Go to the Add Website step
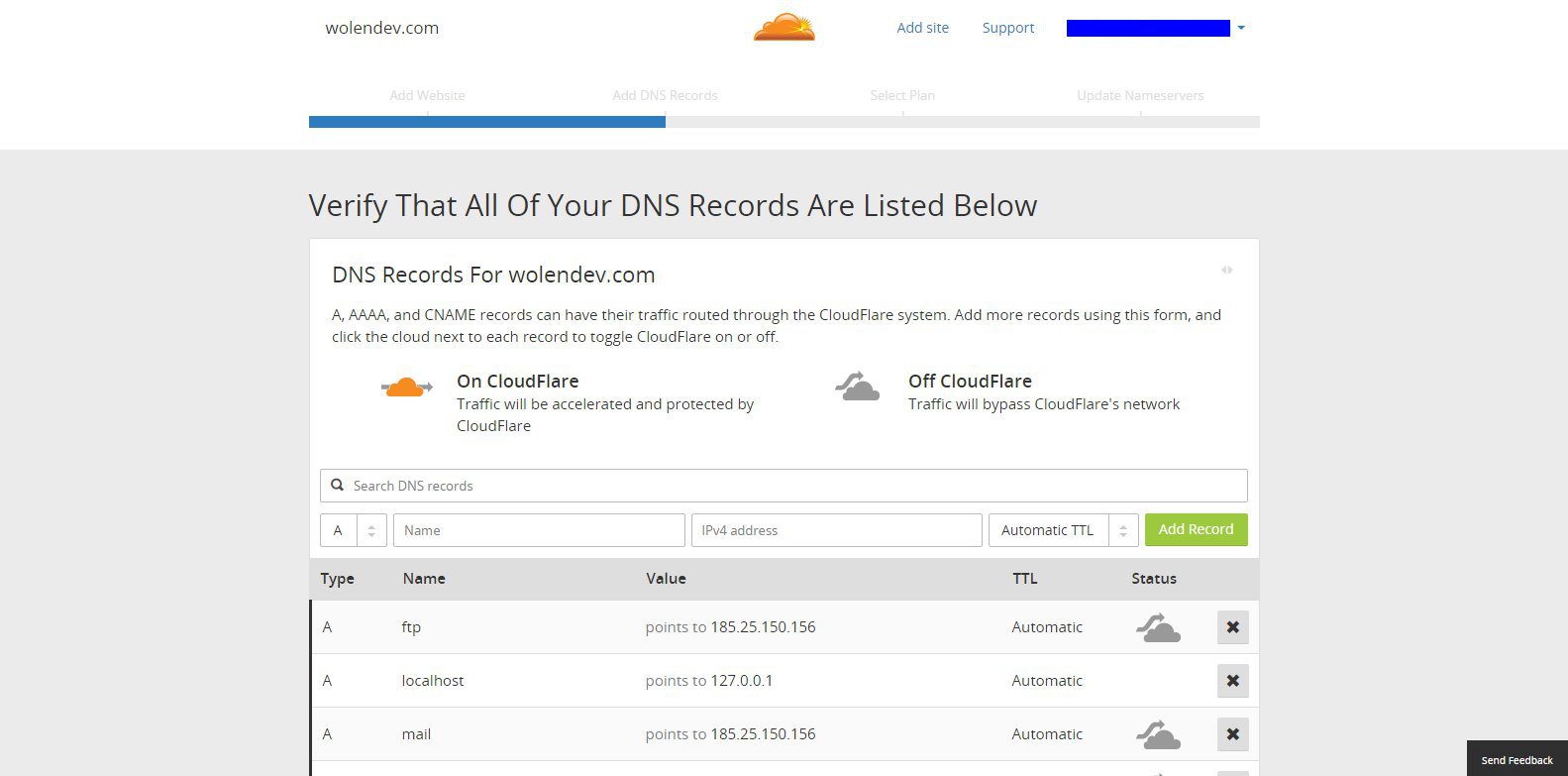Viewport: 1568px width, 776px height. click(x=427, y=95)
